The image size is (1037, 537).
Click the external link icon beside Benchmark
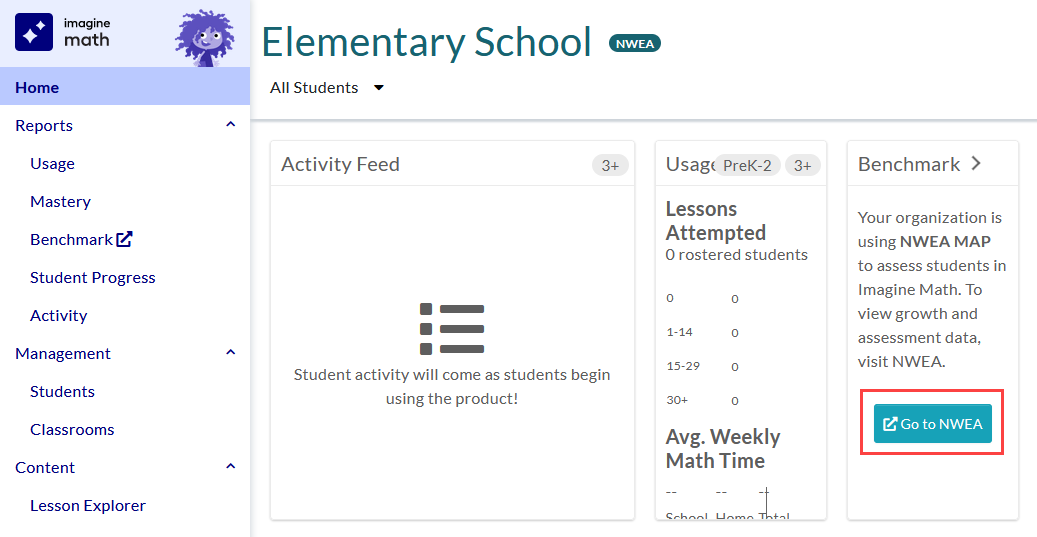click(x=124, y=240)
